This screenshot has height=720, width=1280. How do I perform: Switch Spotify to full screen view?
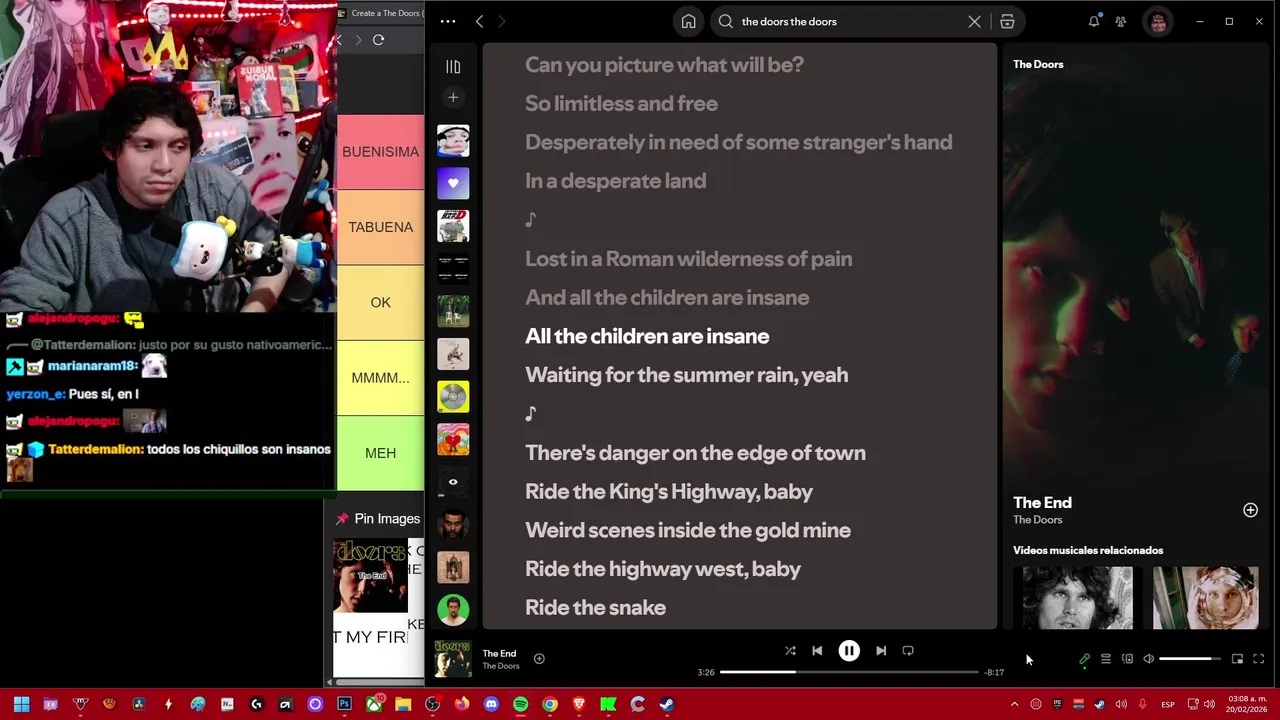point(1259,659)
